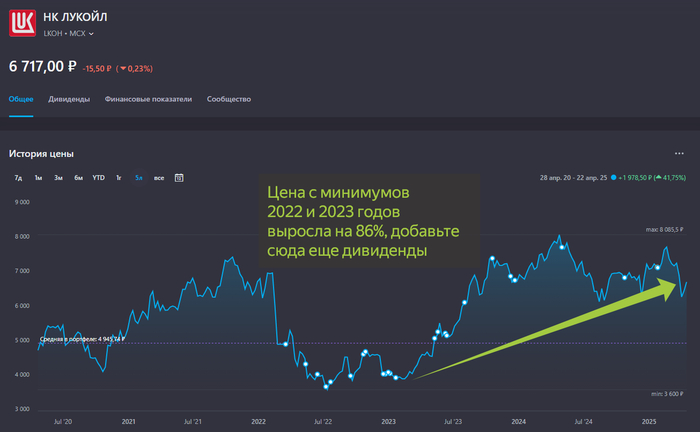Set chart period to 6м

pos(78,177)
